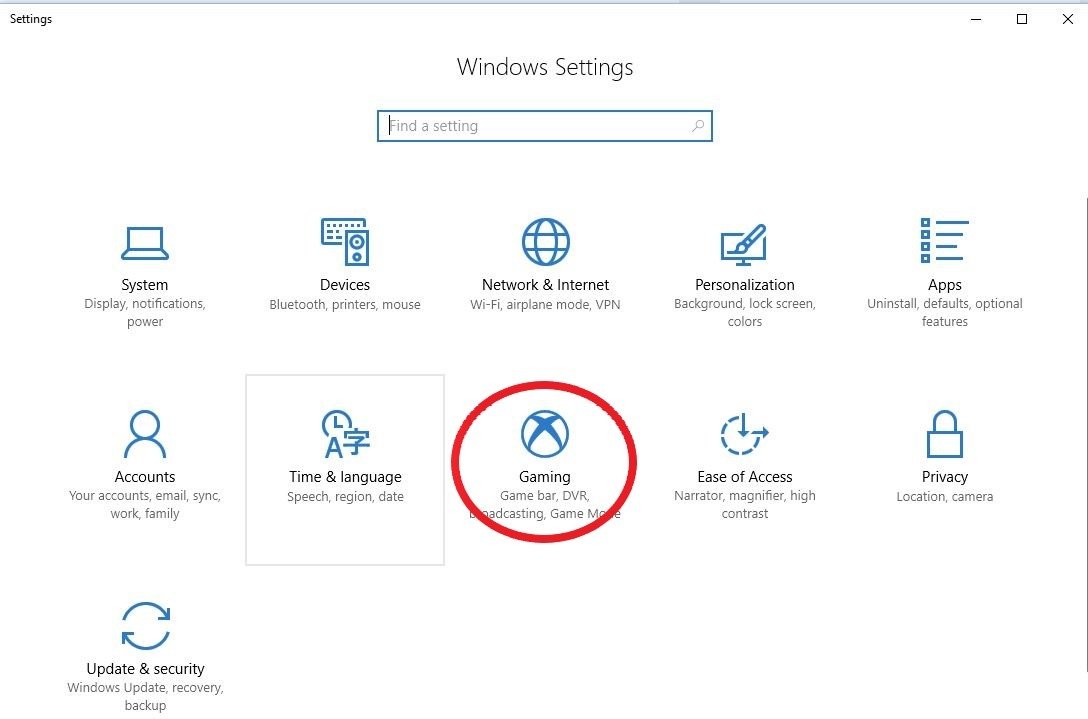This screenshot has width=1088, height=719.
Task: Click the Find a setting search box
Action: click(545, 126)
